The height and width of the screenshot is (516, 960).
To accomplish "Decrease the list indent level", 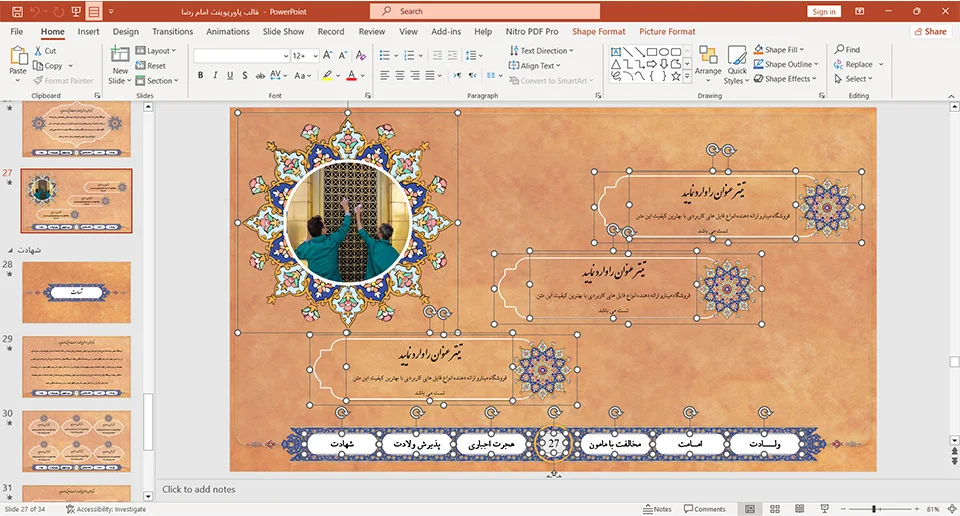I will [437, 56].
